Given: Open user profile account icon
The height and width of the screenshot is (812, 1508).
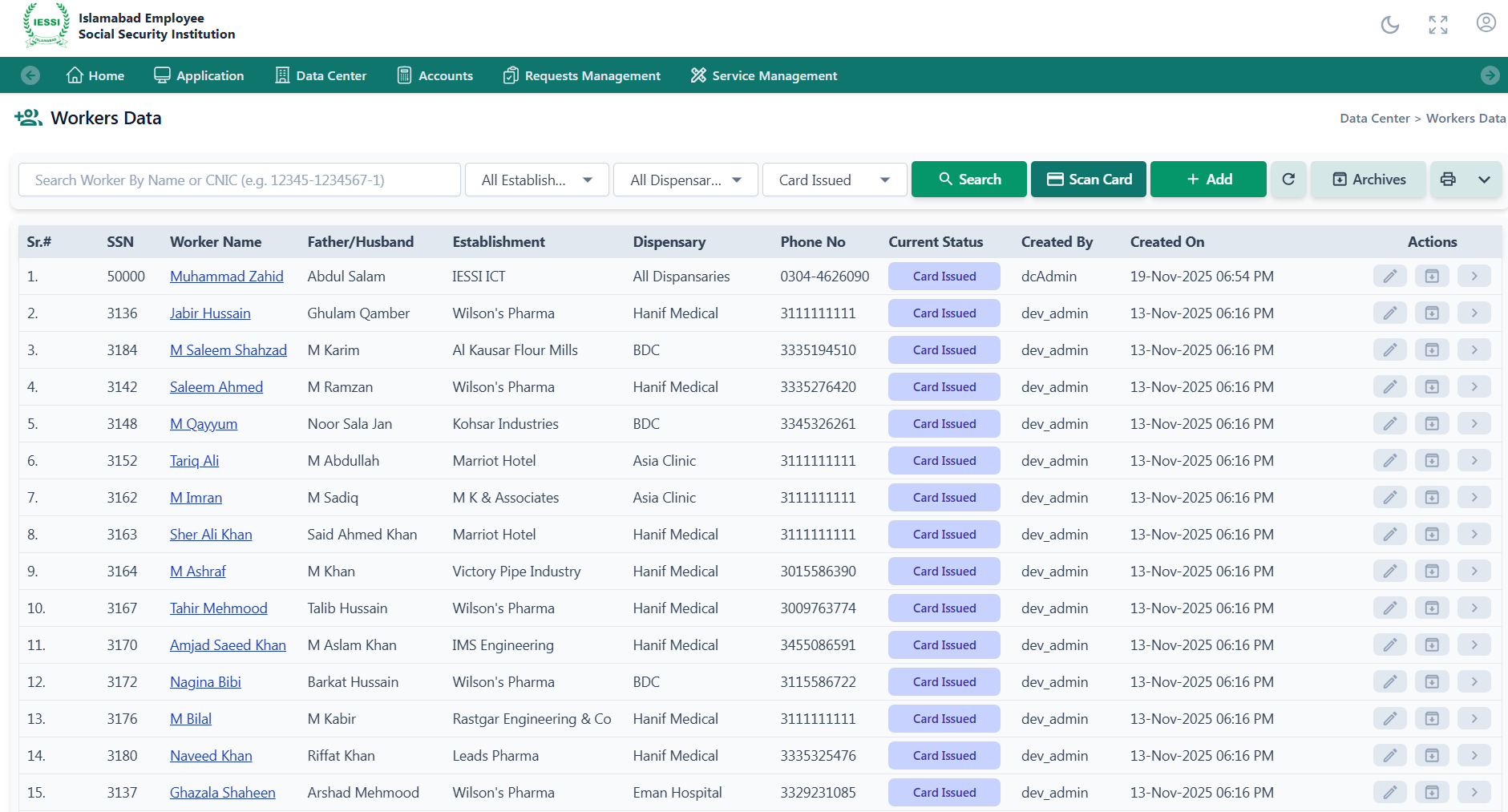Looking at the screenshot, I should point(1486,23).
